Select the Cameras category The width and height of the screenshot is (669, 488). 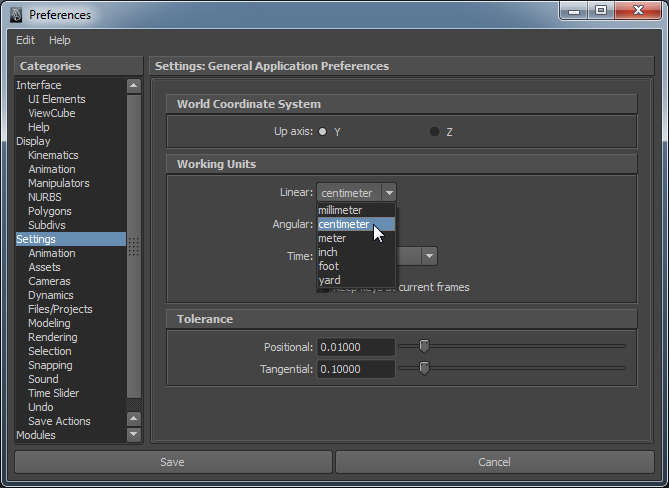click(x=49, y=281)
